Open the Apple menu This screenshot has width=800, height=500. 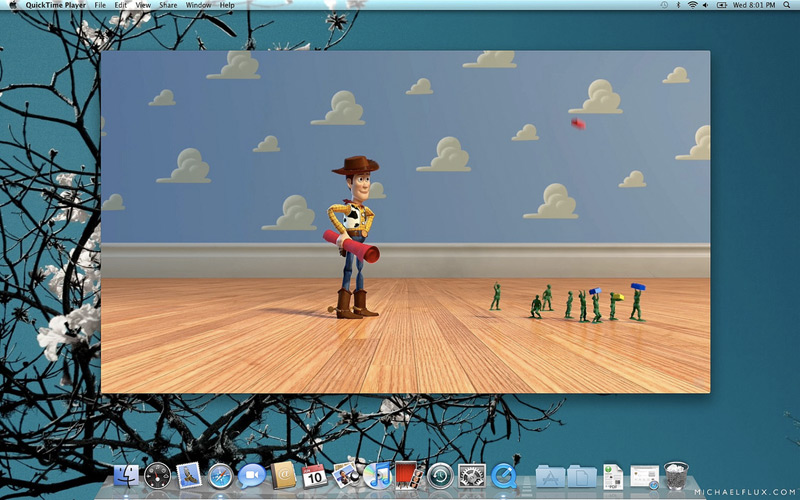click(x=13, y=5)
